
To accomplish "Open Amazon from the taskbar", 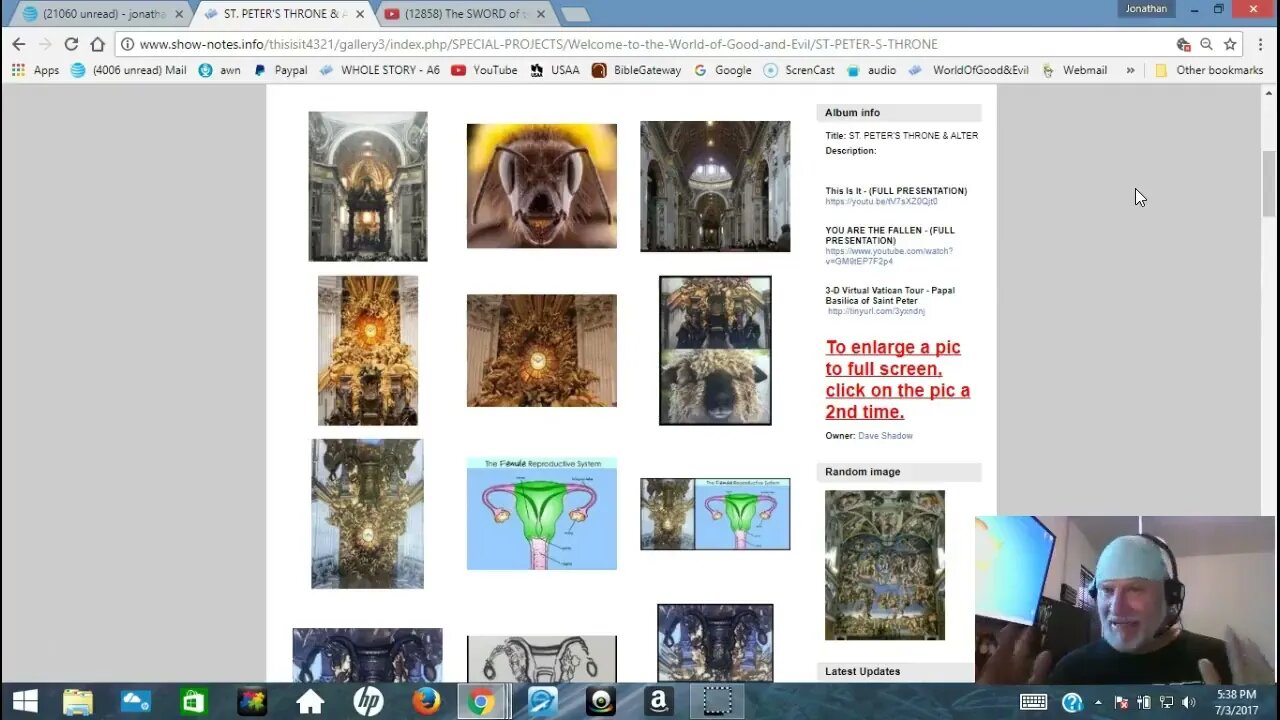I will (x=658, y=702).
